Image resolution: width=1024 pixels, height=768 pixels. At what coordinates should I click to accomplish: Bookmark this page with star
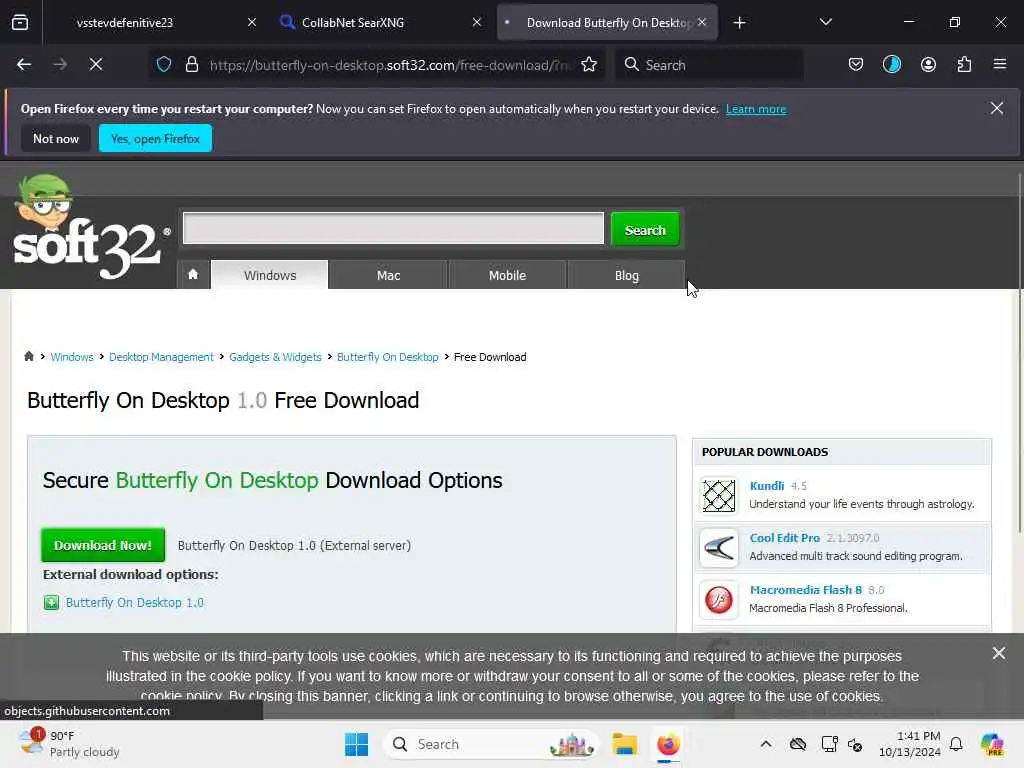589,65
